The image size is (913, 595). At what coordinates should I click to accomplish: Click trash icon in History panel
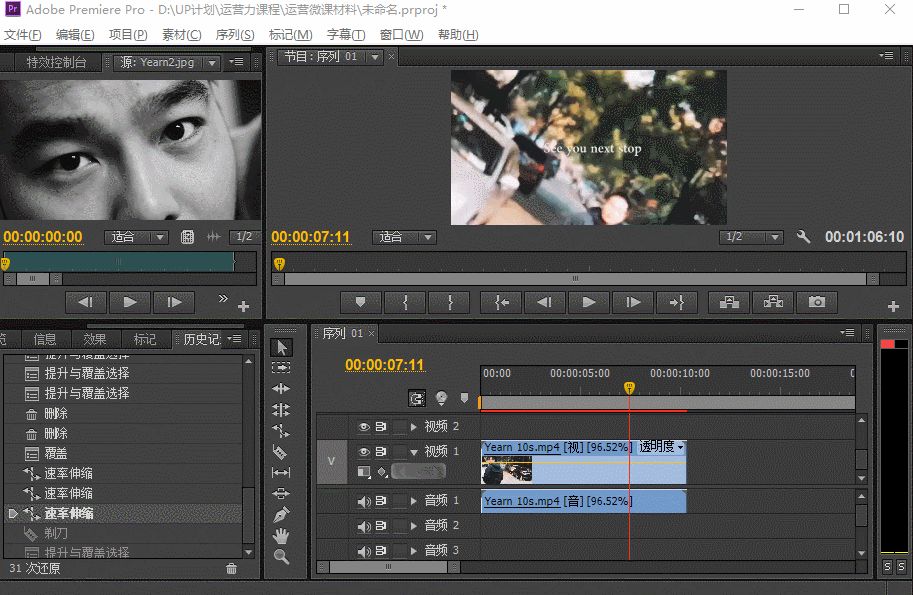[232, 568]
